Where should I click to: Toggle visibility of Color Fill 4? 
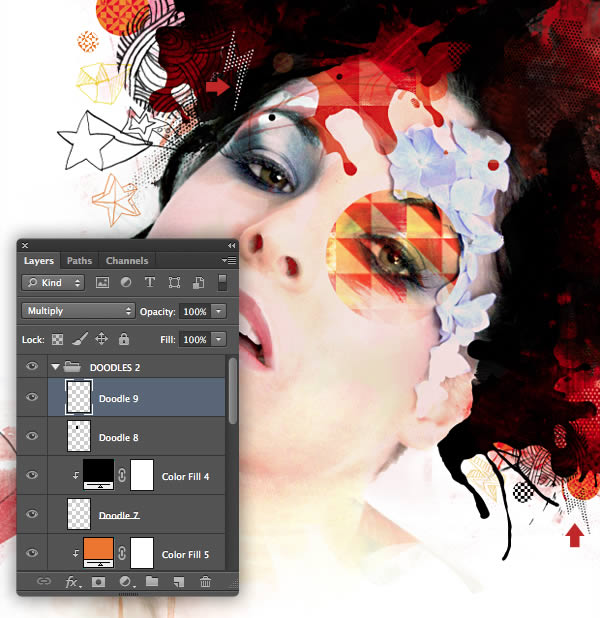[32, 475]
